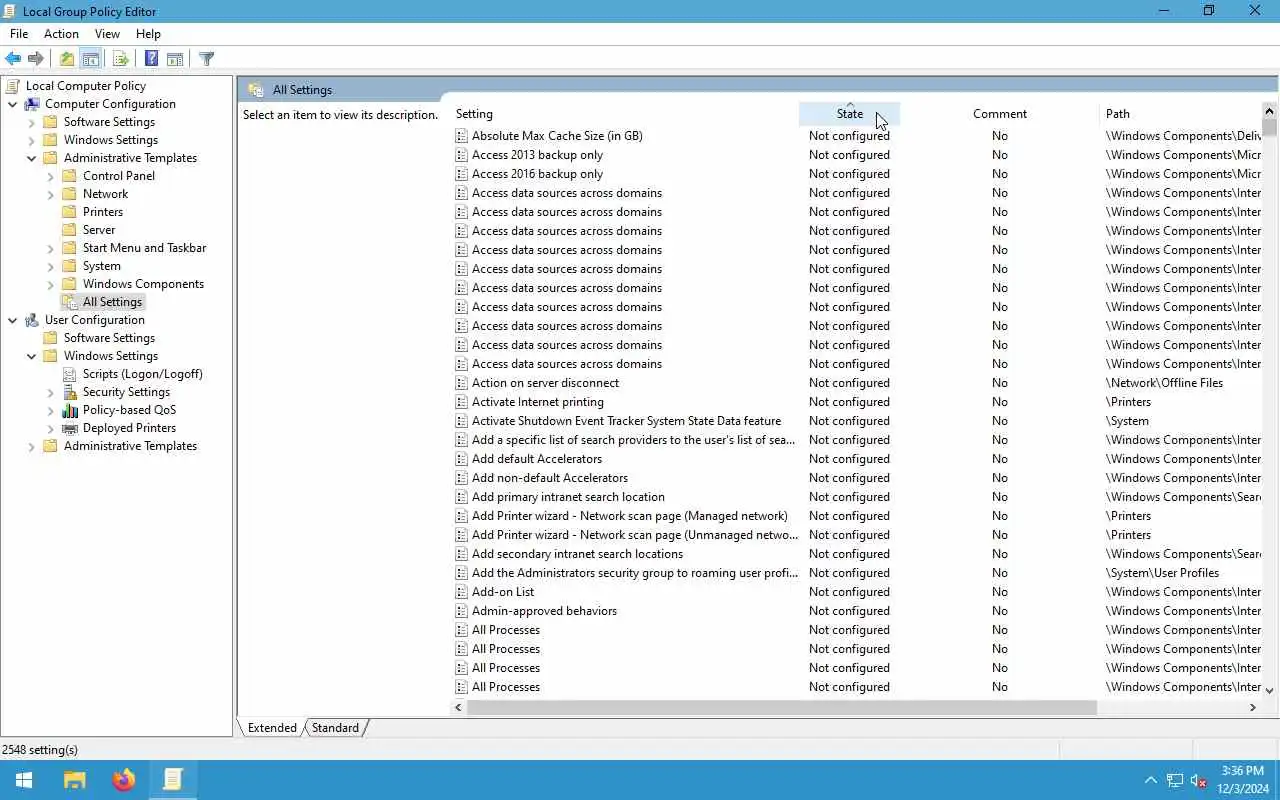
Task: Select 'Add secondary intranet search locations' setting
Action: pyautogui.click(x=577, y=554)
